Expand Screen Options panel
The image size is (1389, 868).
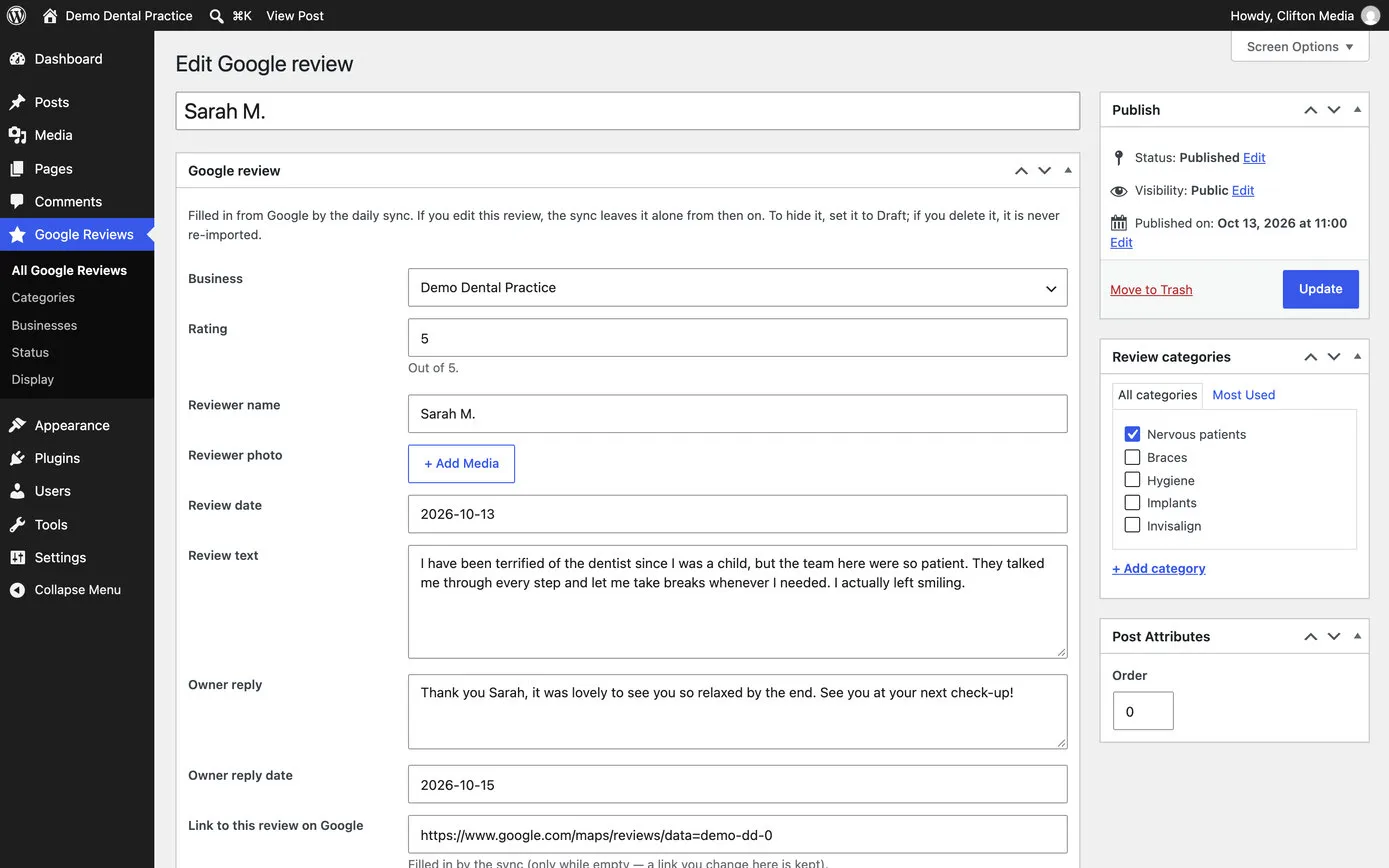(1300, 46)
